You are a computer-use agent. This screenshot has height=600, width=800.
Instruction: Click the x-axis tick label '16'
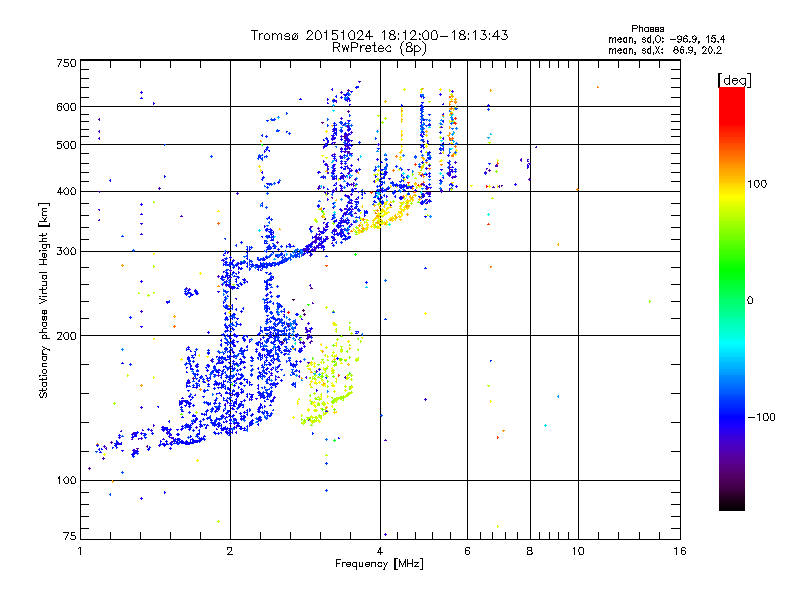click(680, 551)
